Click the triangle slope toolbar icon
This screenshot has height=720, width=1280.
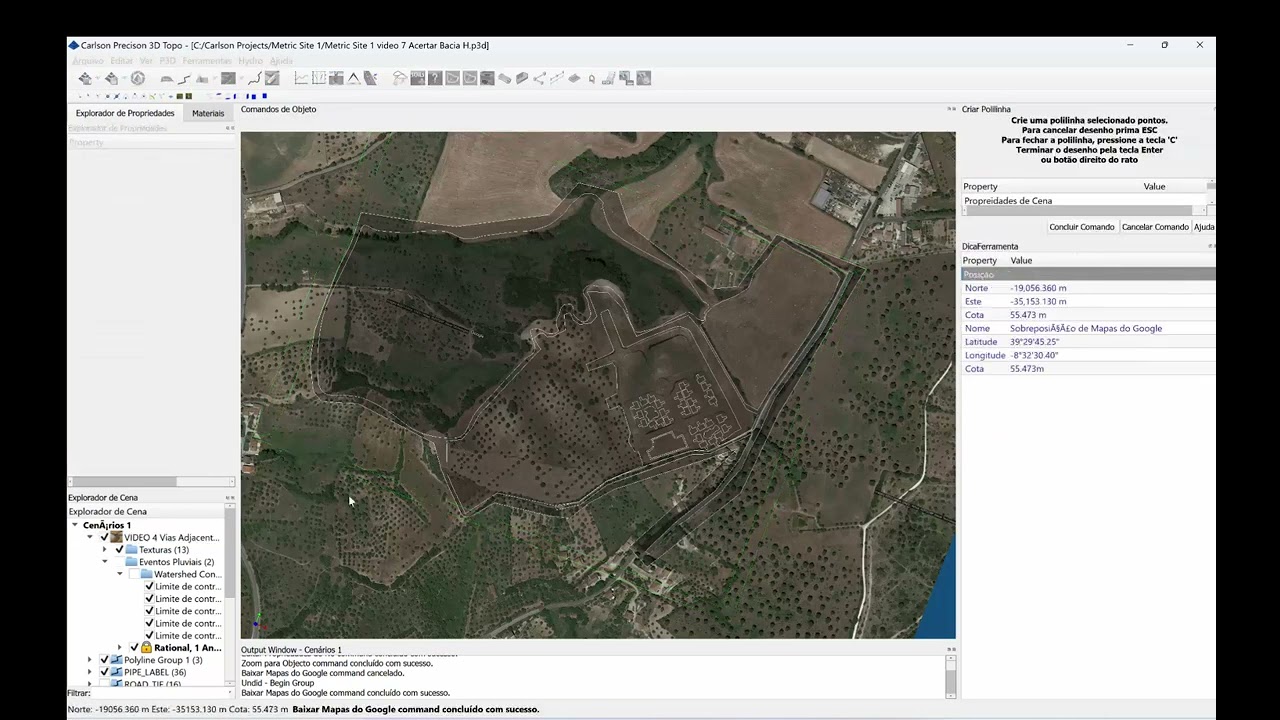[x=353, y=78]
